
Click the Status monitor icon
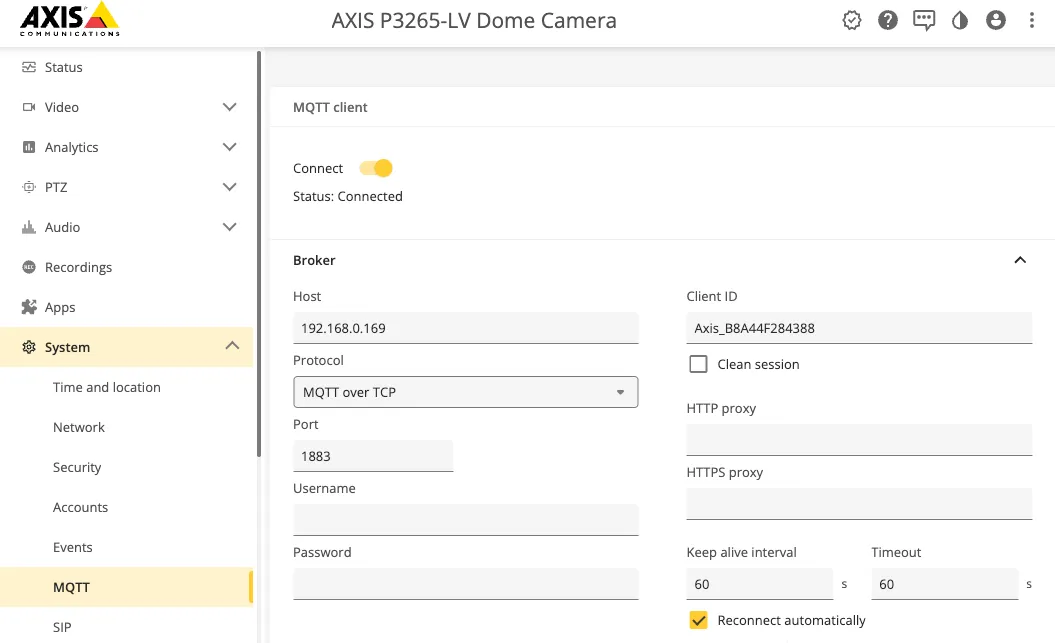pos(29,67)
